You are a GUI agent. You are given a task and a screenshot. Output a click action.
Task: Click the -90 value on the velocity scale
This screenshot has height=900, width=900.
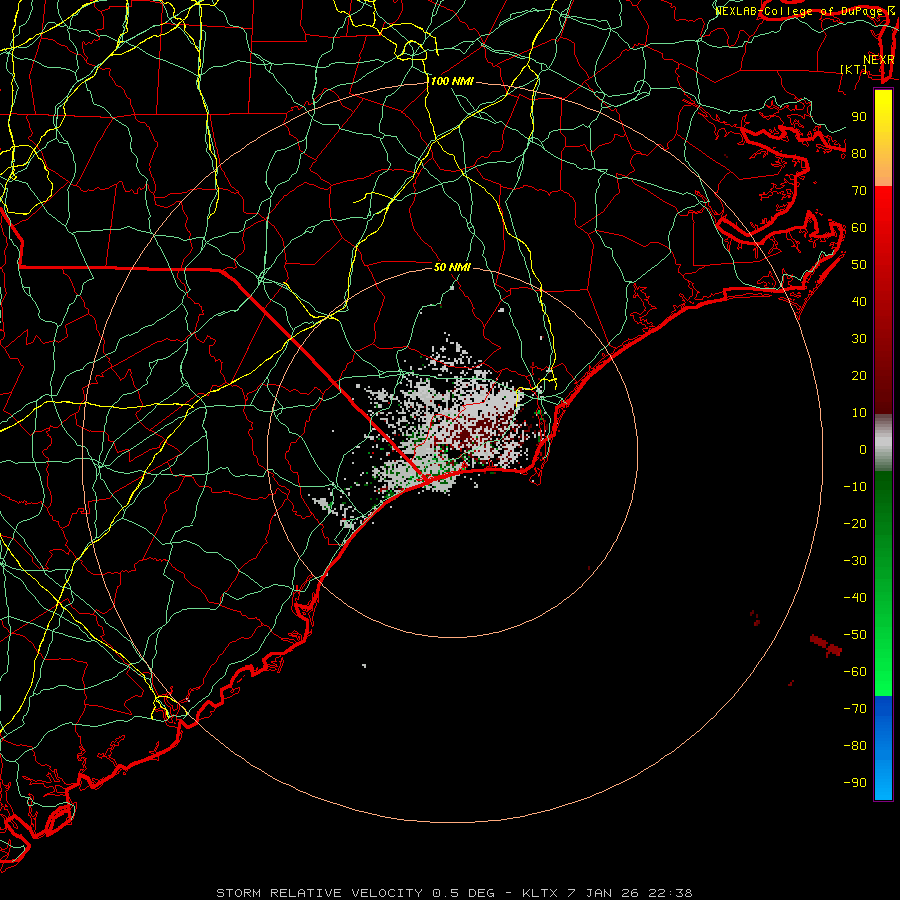[855, 783]
